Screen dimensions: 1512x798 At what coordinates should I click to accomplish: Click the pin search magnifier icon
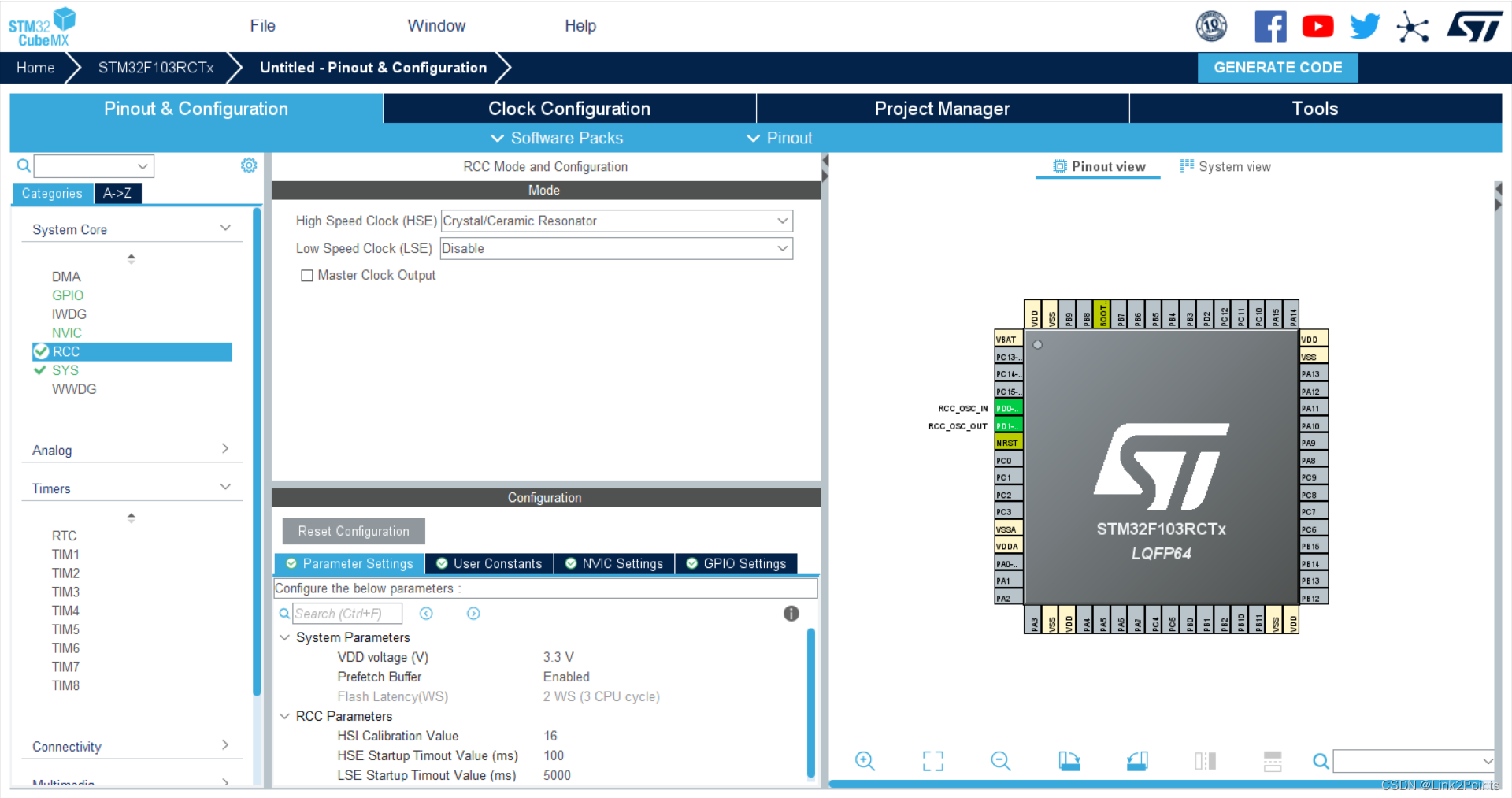click(x=1321, y=761)
